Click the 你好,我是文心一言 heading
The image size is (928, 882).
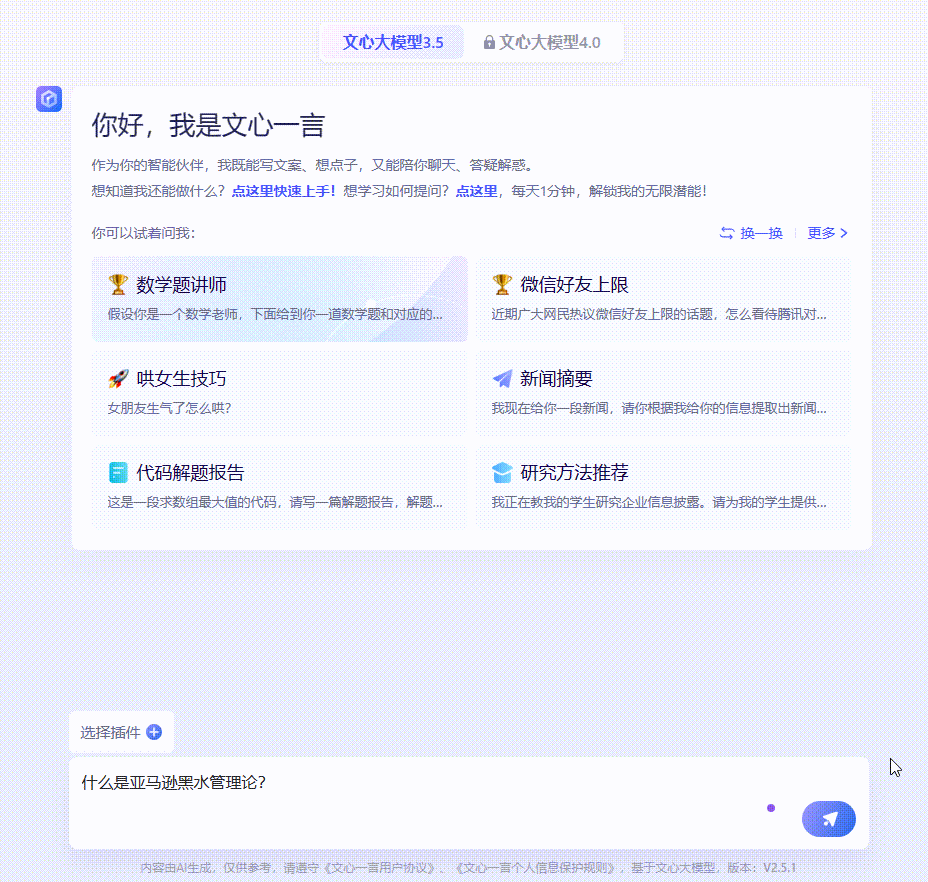click(208, 126)
